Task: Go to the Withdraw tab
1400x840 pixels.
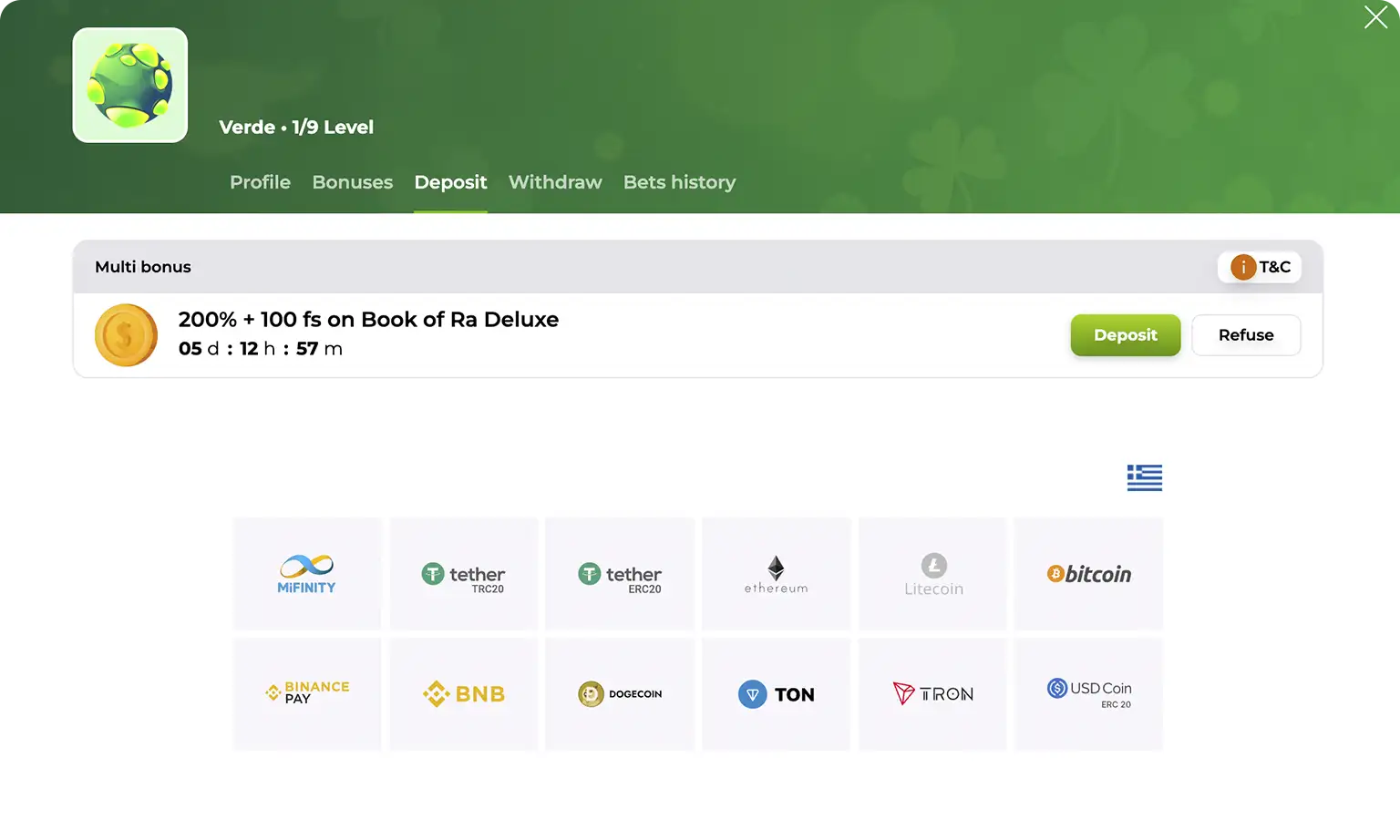Action: pos(555,182)
